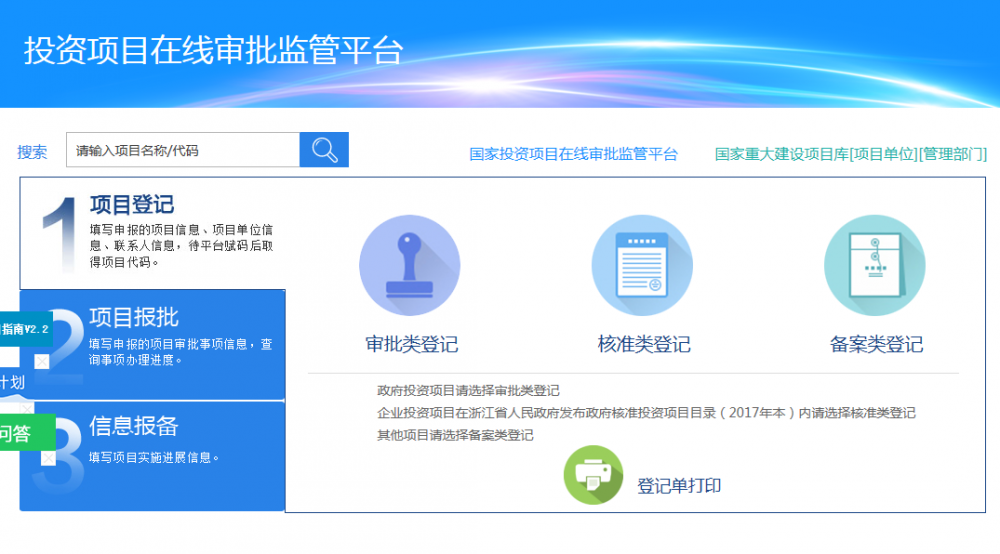The height and width of the screenshot is (554, 1000).
Task: Open the green 问答 floating banner
Action: click(18, 433)
